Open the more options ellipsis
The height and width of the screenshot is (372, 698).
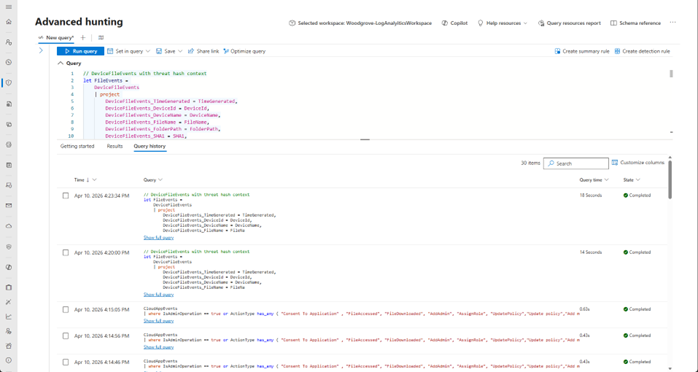click(x=673, y=23)
